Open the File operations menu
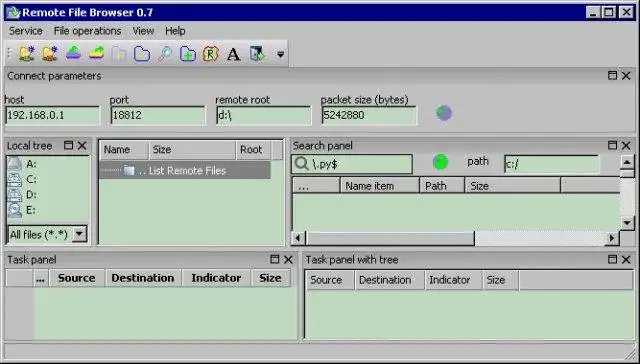Viewport: 640px width, 364px height. (x=87, y=31)
